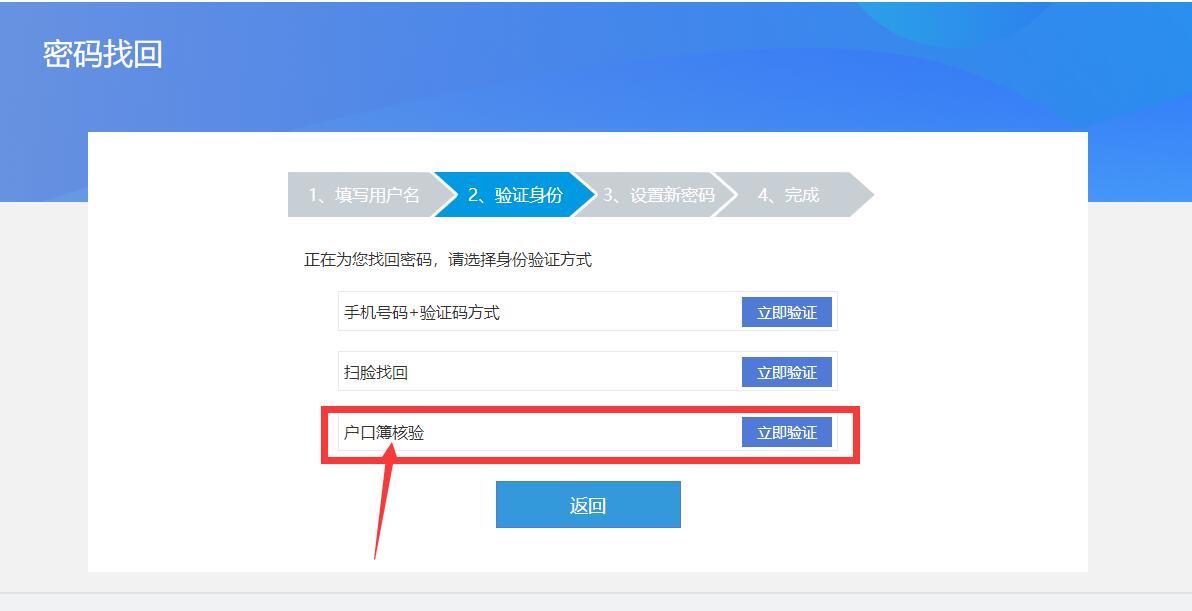Viewport: 1192px width, 611px height.
Task: Click 立即验证 beside 户口簿核验
Action: [787, 432]
